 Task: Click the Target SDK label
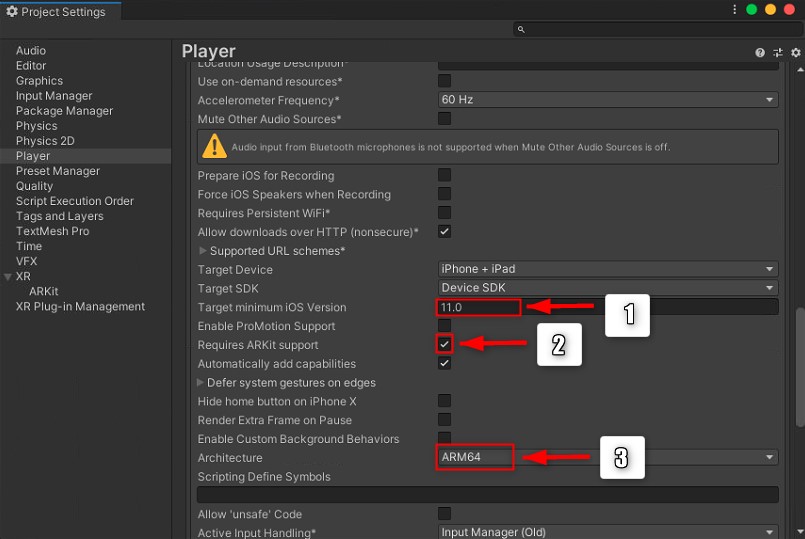click(228, 288)
